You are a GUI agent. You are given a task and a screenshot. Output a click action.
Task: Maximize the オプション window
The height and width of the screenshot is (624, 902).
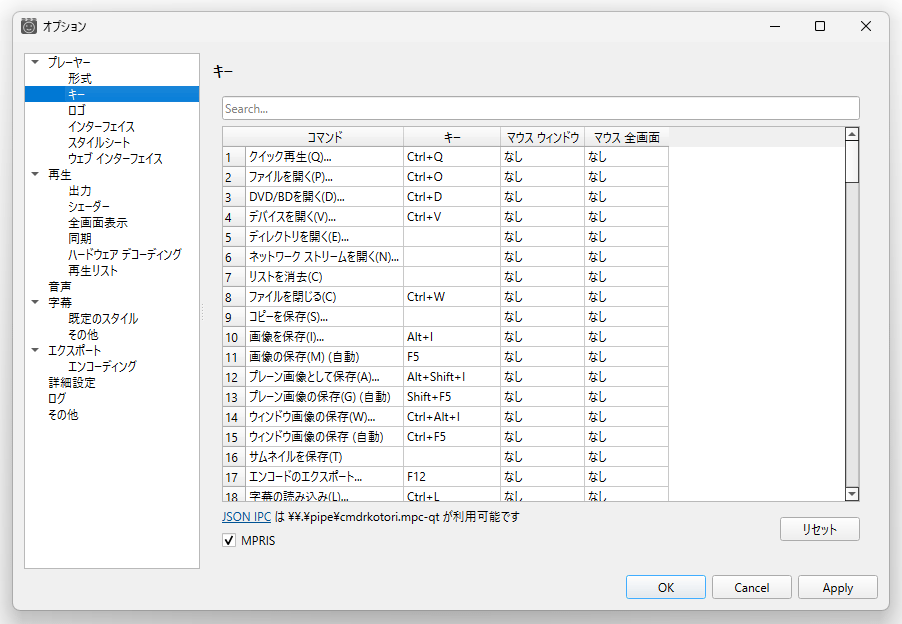(820, 26)
